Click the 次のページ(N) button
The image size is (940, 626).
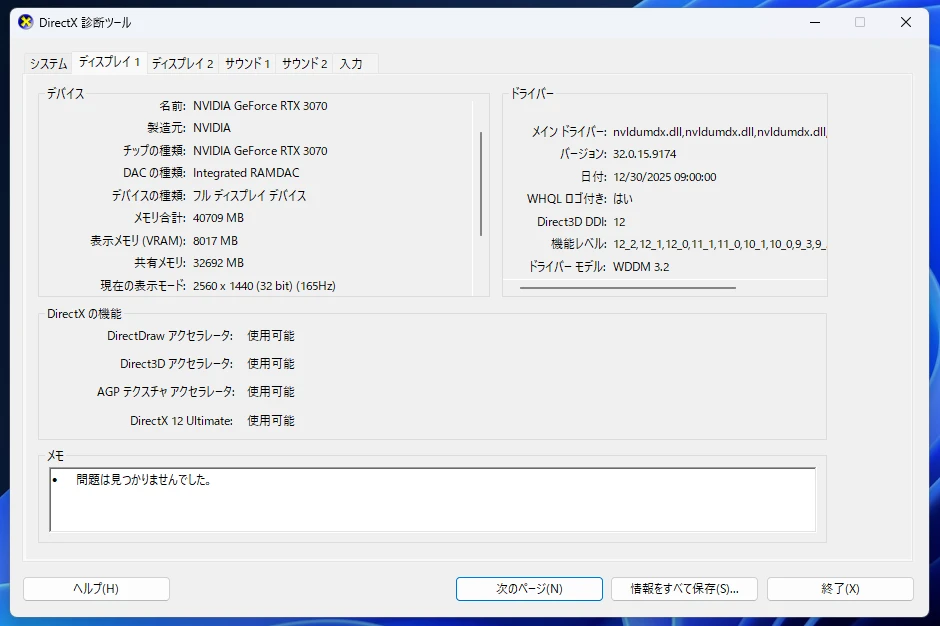pyautogui.click(x=529, y=589)
